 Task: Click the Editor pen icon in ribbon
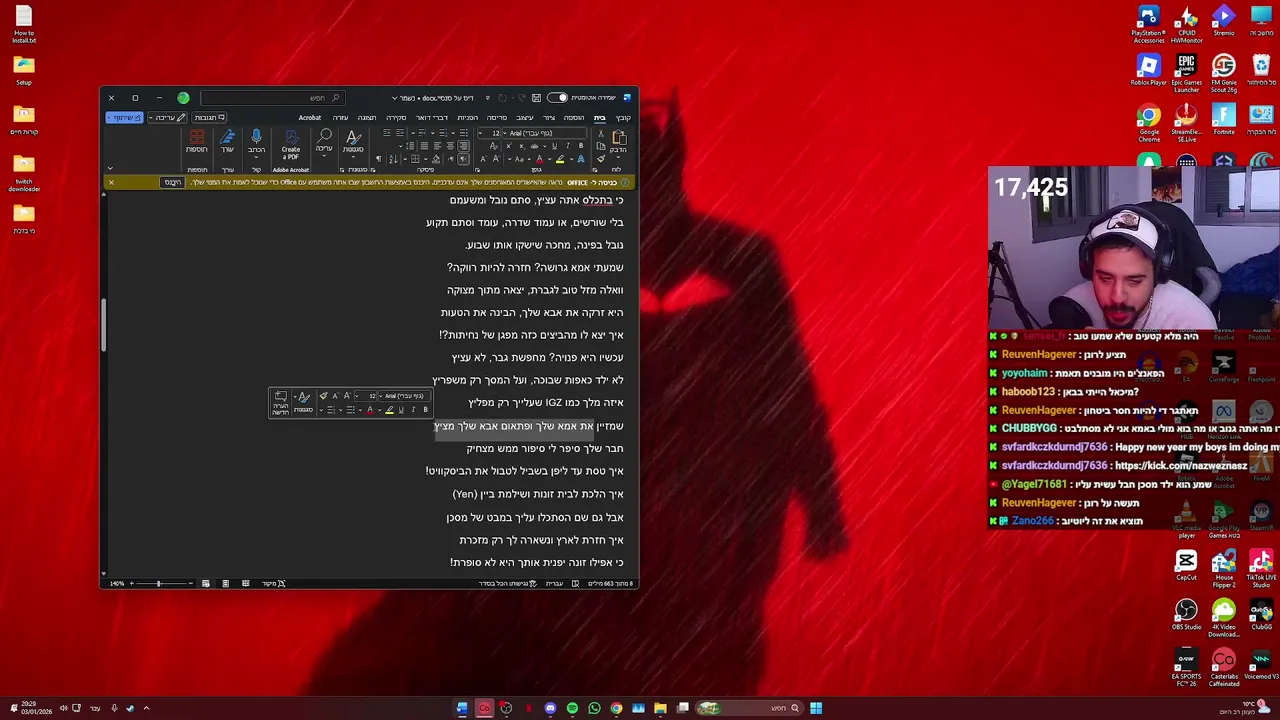pyautogui.click(x=227, y=143)
